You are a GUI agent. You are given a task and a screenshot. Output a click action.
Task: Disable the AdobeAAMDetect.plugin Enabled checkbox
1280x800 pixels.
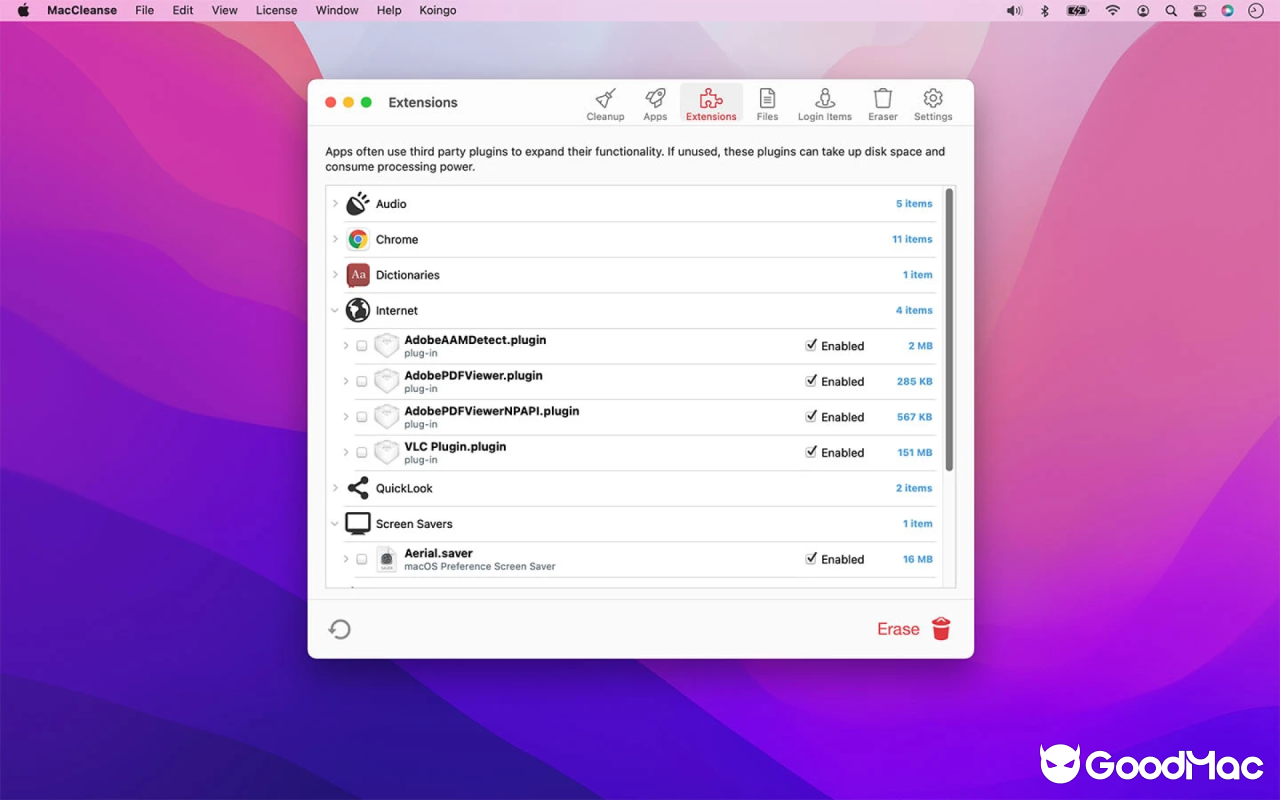(812, 345)
